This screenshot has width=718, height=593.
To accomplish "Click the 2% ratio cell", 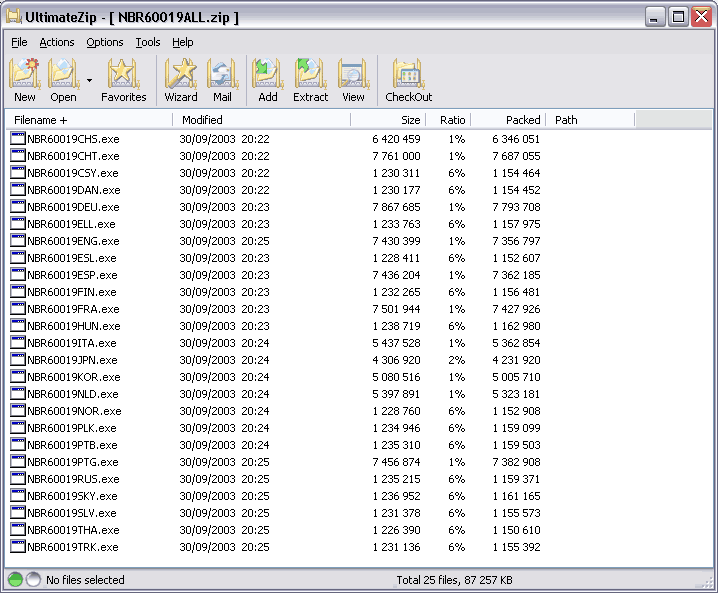I will tap(457, 360).
